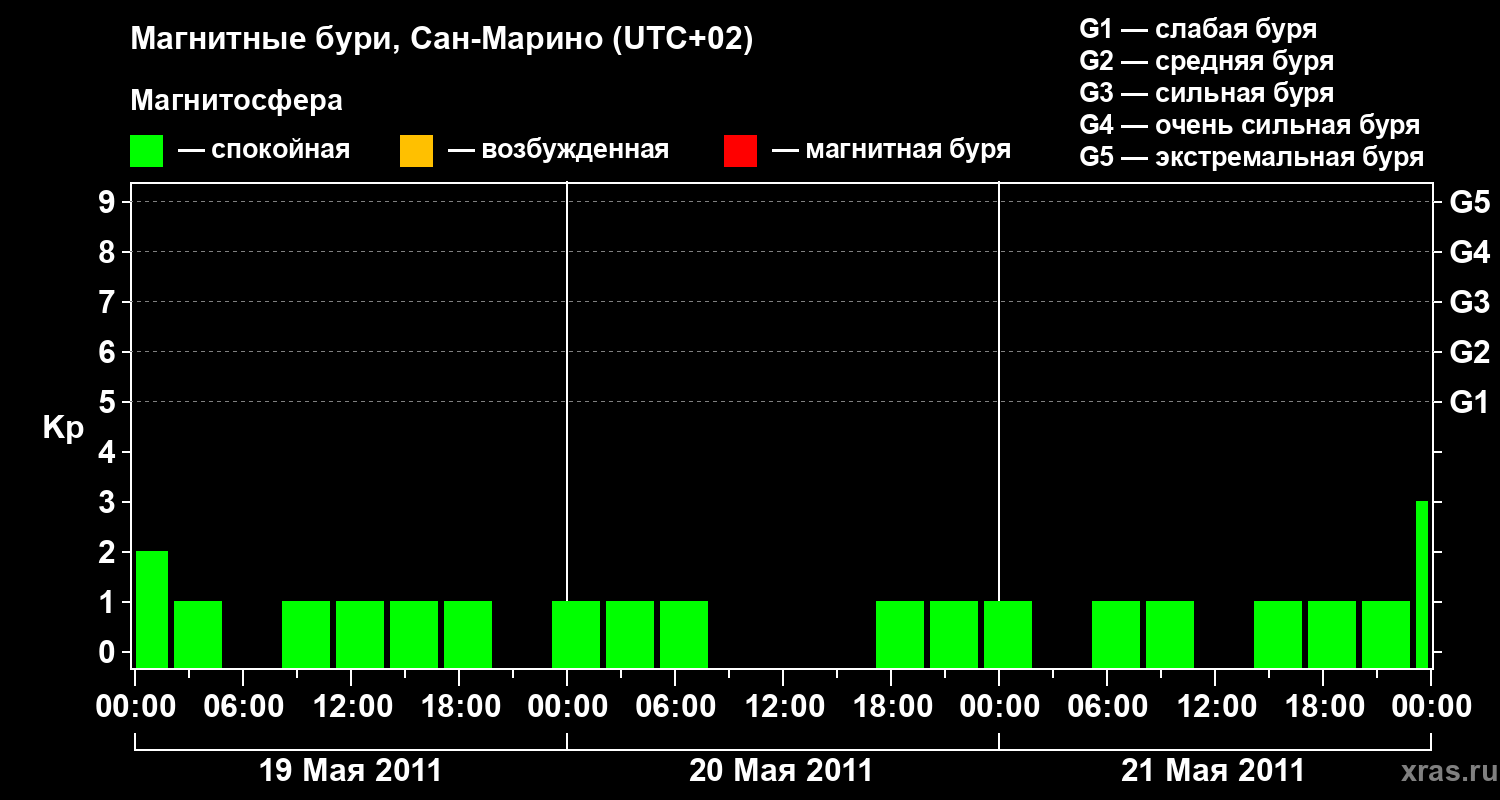Click the '20 Мая 2011' date label
1500x800 pixels.
pyautogui.click(x=781, y=771)
